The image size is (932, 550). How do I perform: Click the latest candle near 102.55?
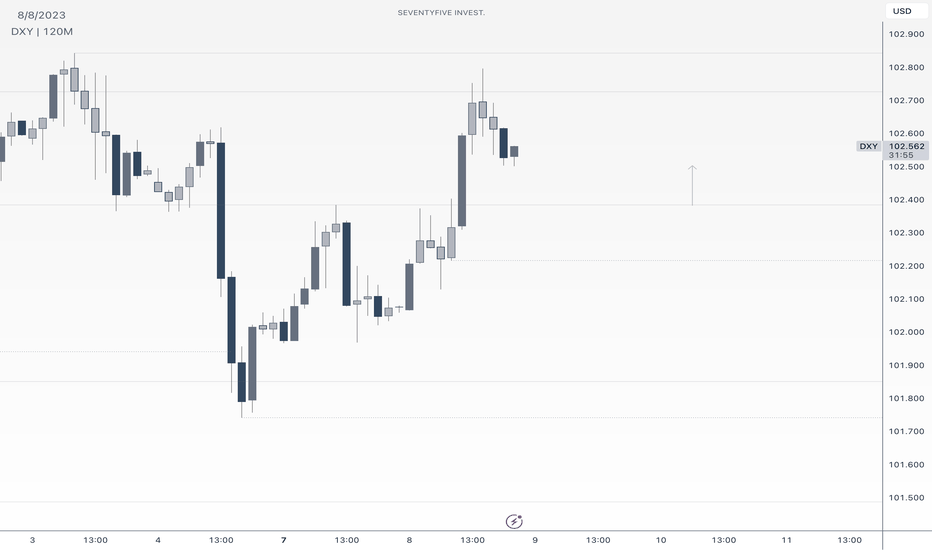click(514, 152)
